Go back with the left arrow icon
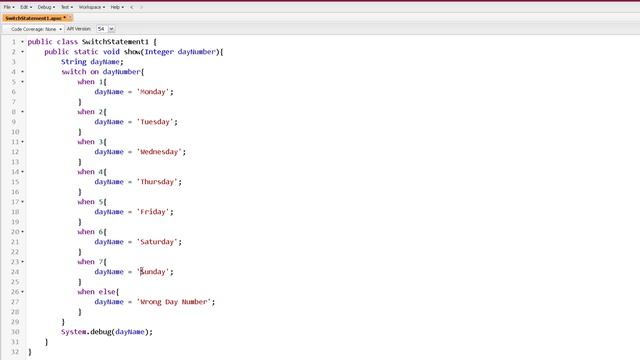 (132, 7)
